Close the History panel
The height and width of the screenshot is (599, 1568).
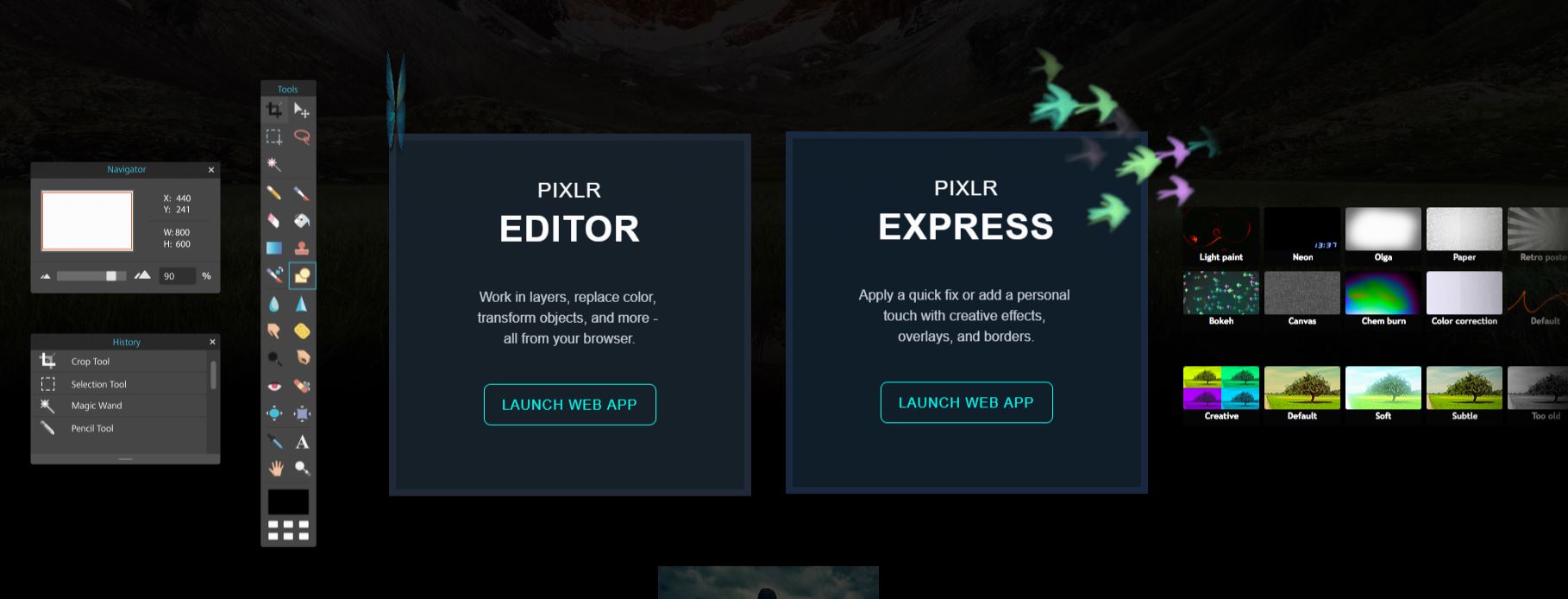212,342
